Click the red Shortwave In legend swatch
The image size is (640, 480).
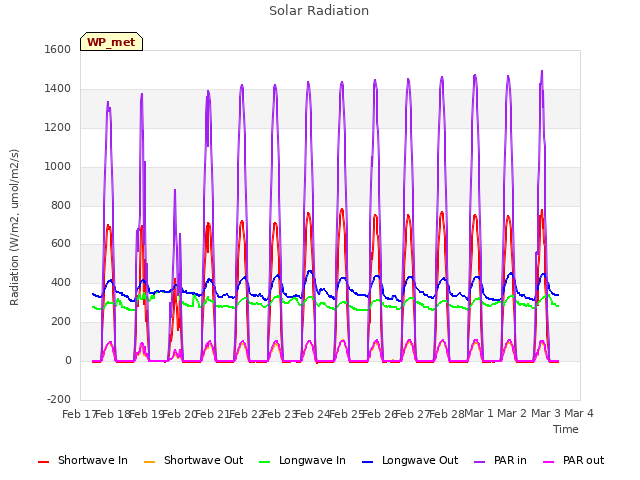[x=43, y=462]
